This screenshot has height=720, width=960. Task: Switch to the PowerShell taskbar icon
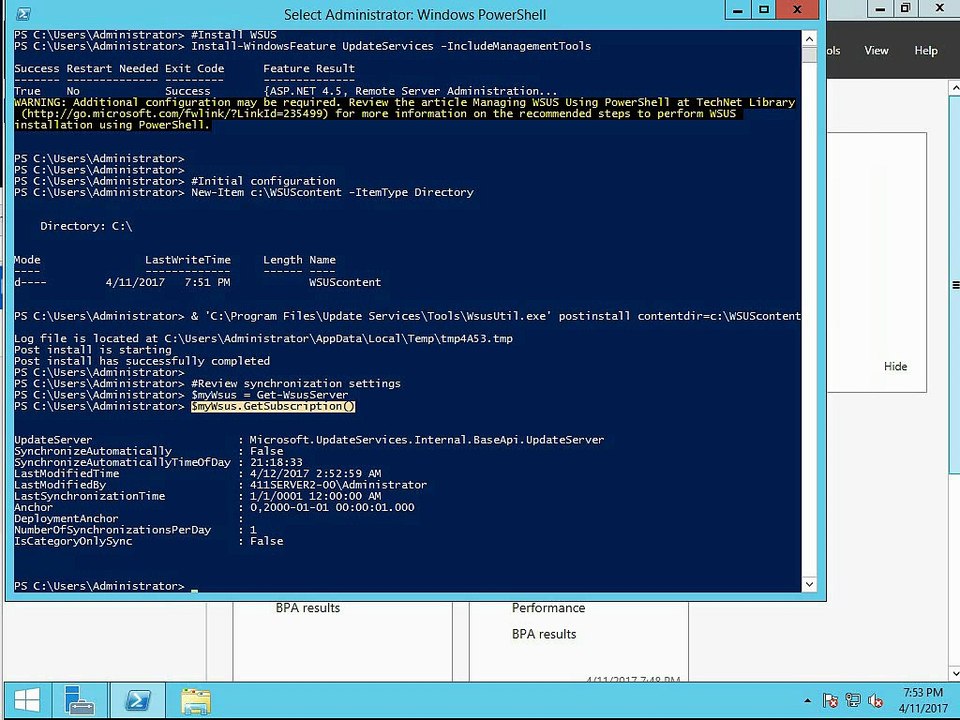(x=137, y=700)
